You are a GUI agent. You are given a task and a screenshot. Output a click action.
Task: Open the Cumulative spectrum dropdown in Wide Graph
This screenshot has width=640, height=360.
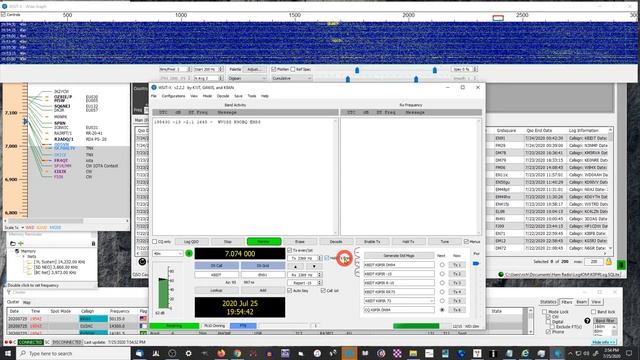coord(292,78)
